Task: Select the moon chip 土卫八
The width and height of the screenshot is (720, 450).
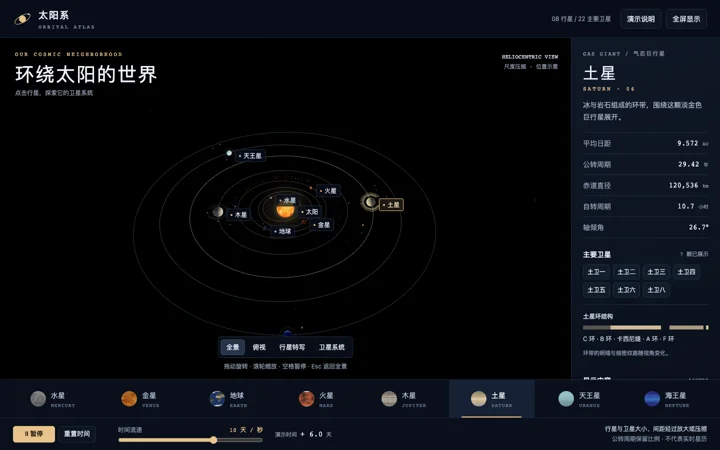Action: [x=656, y=290]
